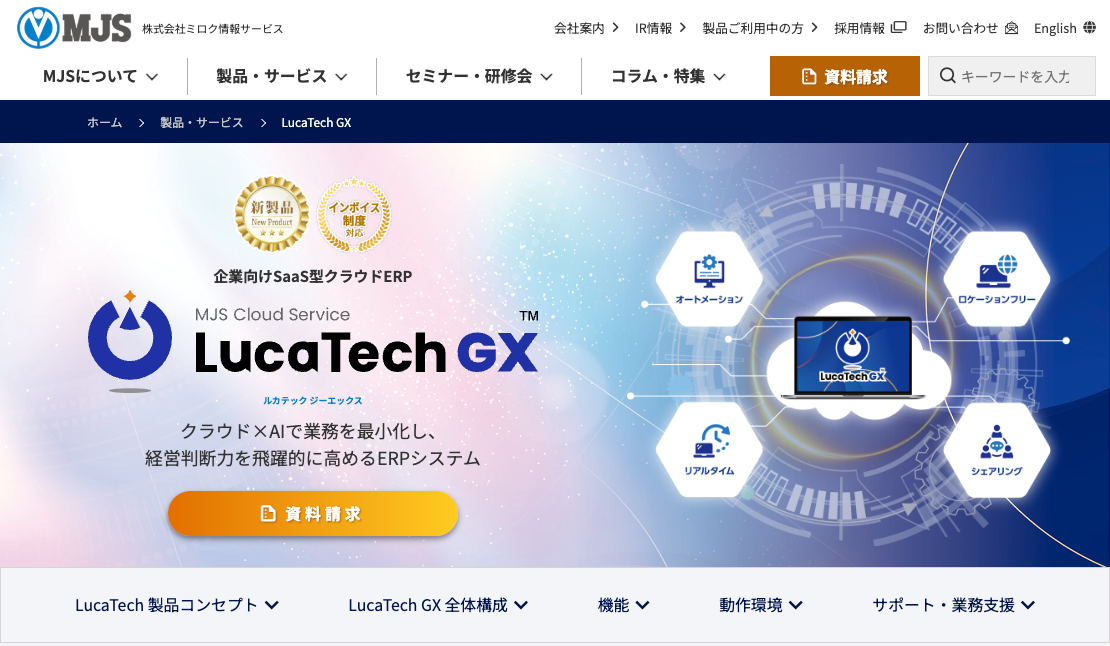The width and height of the screenshot is (1110, 646).
Task: Open the コラム・特集 dropdown
Action: point(668,76)
